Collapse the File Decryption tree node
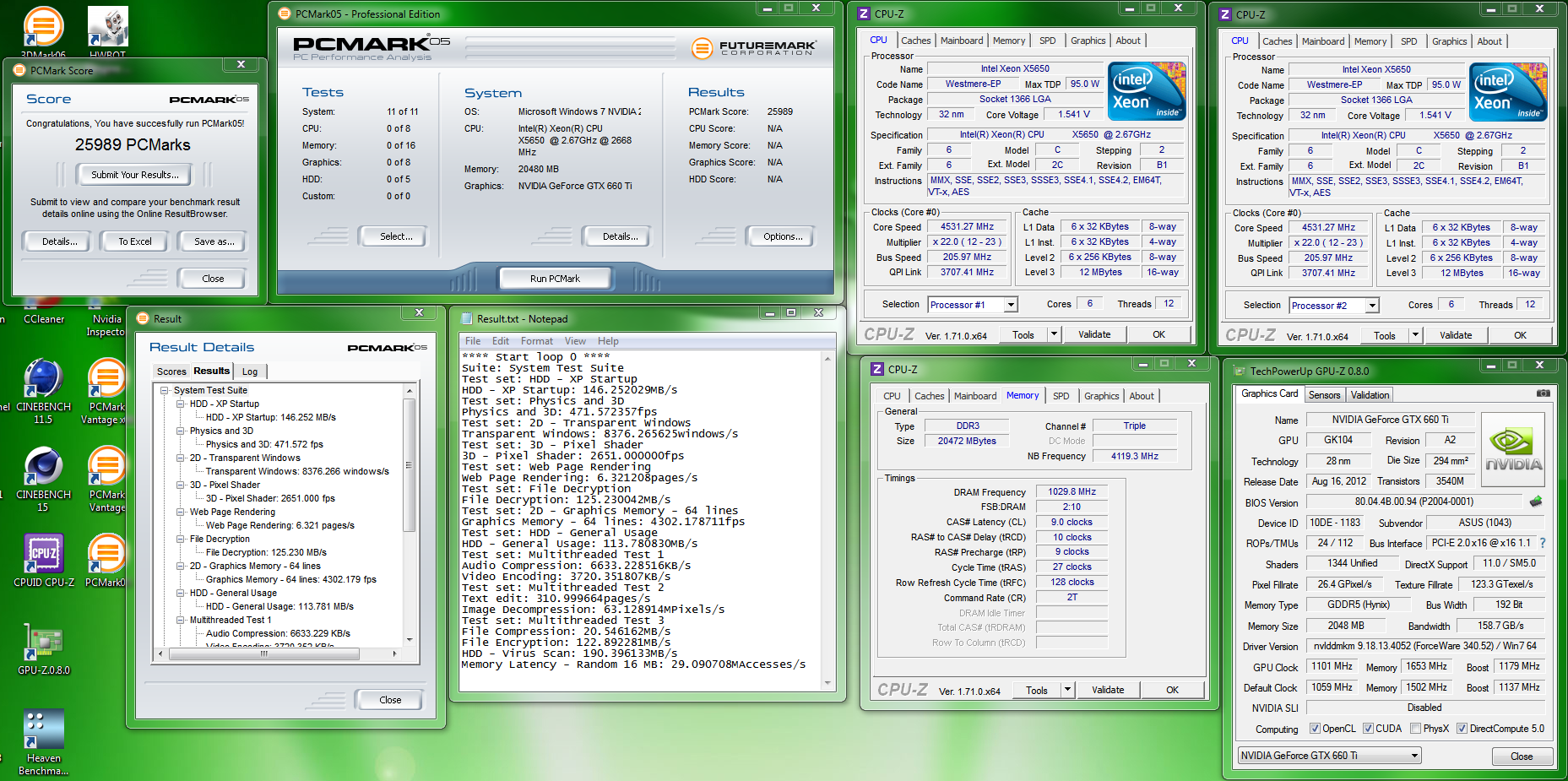The height and width of the screenshot is (781, 1568). [x=181, y=539]
